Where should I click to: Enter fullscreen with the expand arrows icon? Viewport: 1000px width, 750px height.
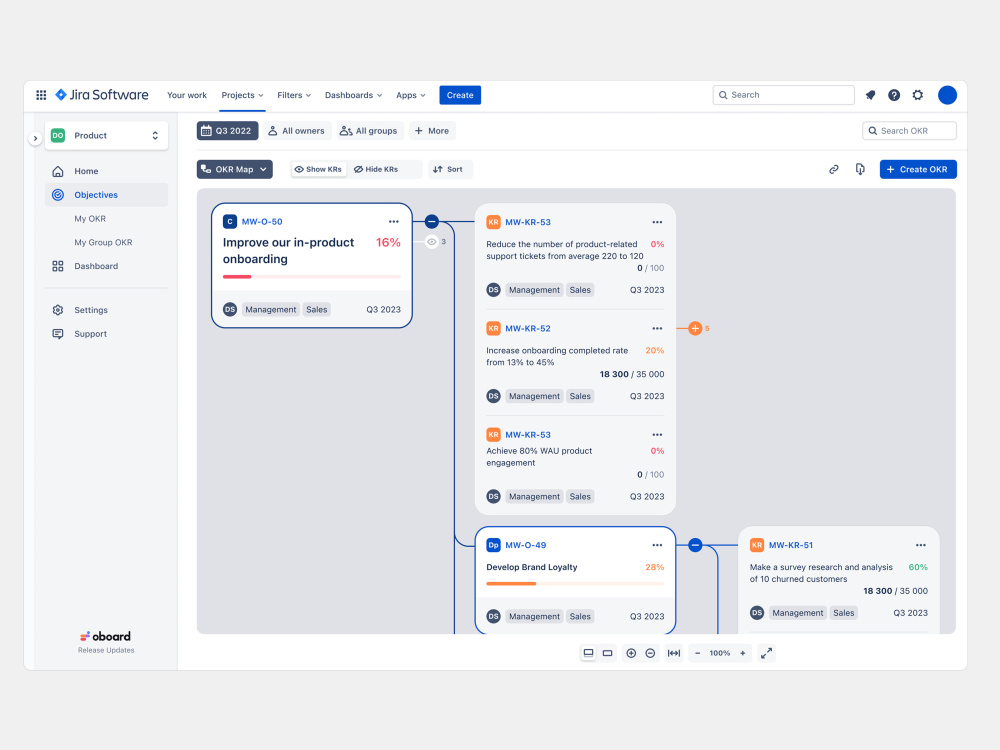point(767,653)
